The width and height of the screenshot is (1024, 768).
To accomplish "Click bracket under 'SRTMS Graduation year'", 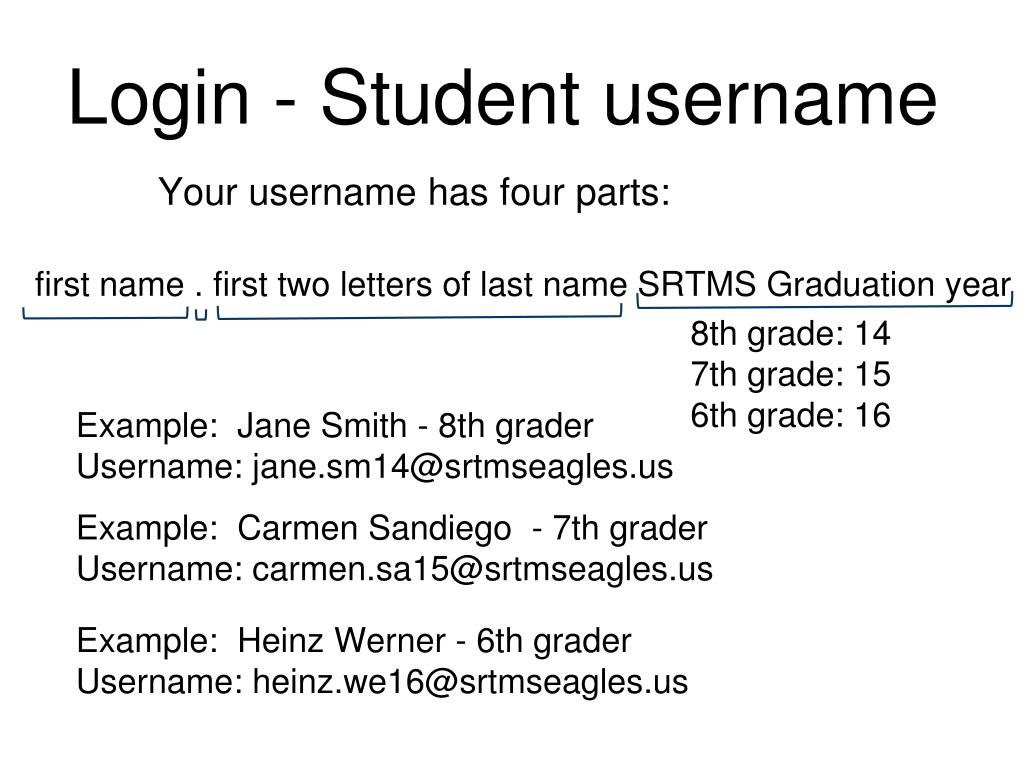I will coord(824,299).
